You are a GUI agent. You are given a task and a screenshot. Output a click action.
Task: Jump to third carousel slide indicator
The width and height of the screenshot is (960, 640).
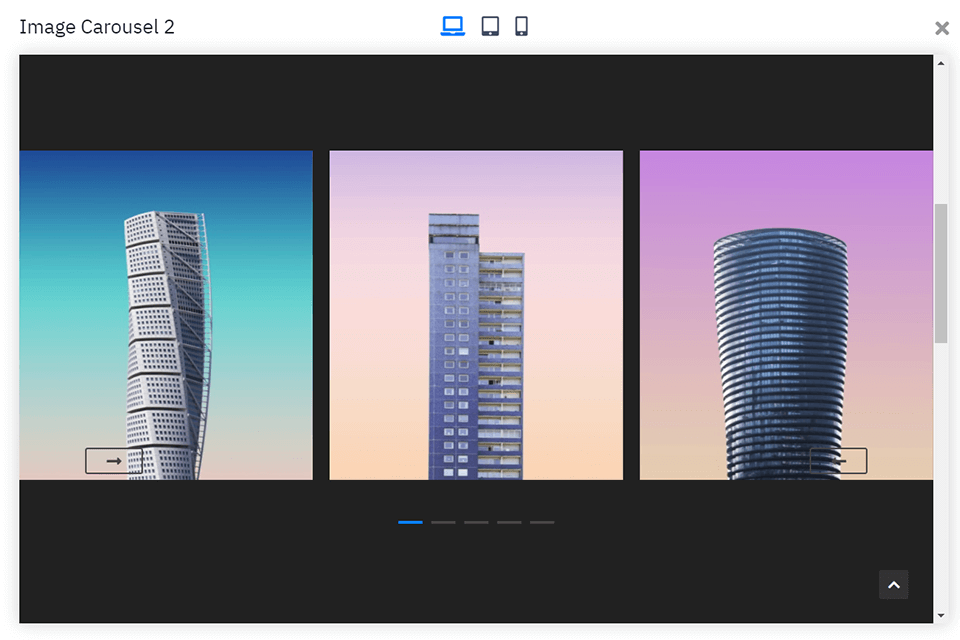click(476, 522)
